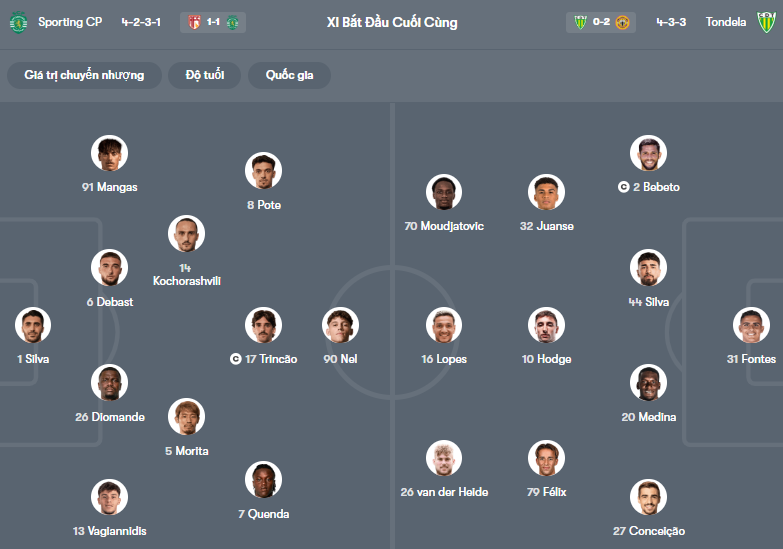This screenshot has height=549, width=783.
Task: Click Pote's player photo
Action: (x=263, y=171)
